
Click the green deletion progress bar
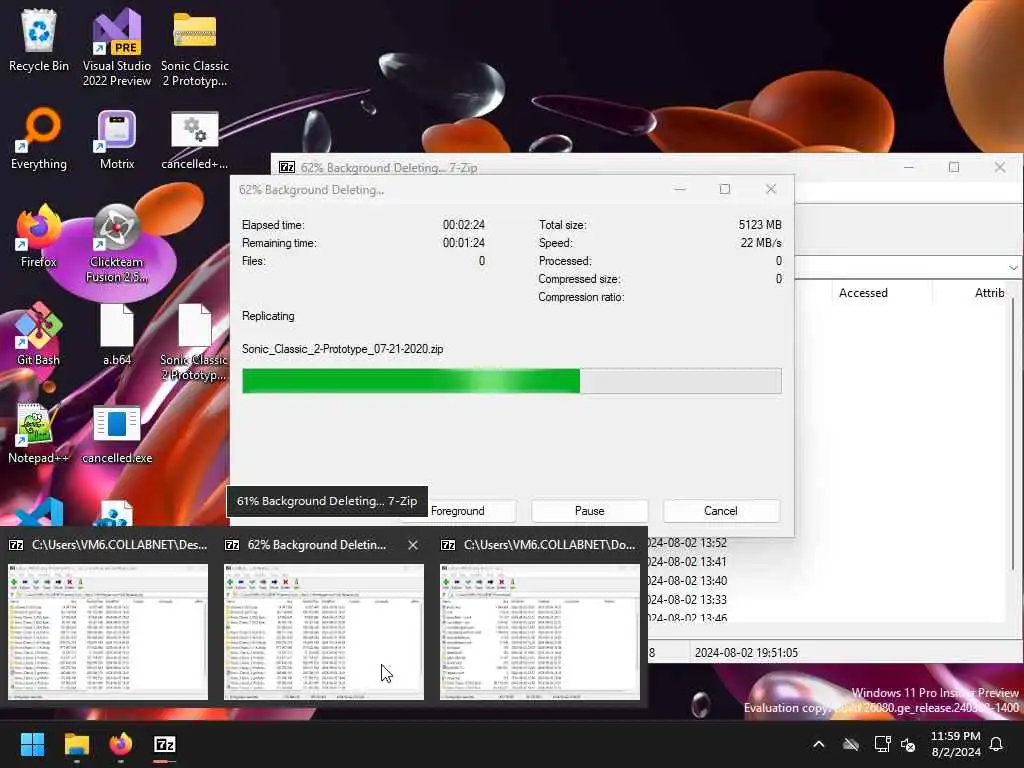pyautogui.click(x=511, y=381)
